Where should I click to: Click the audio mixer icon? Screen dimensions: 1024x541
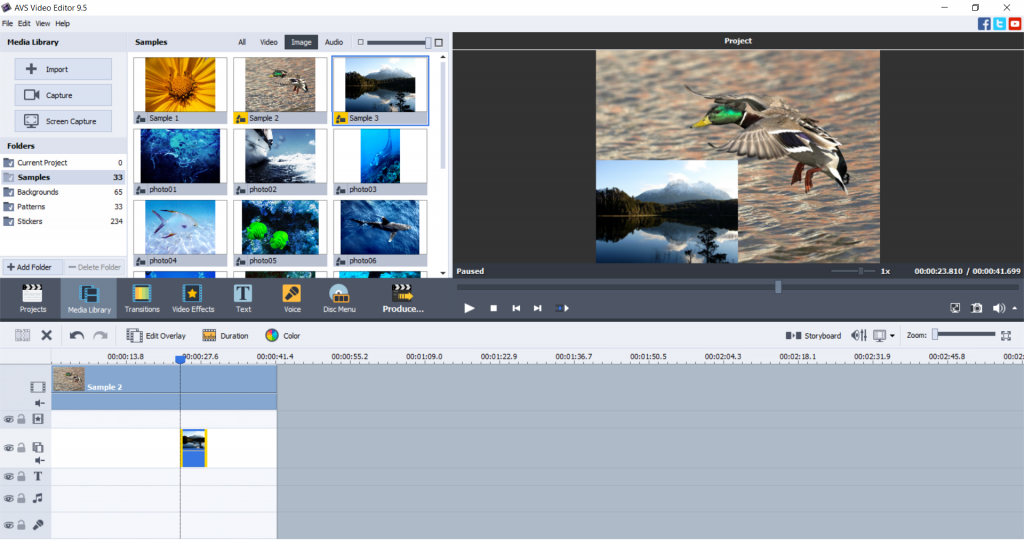858,336
